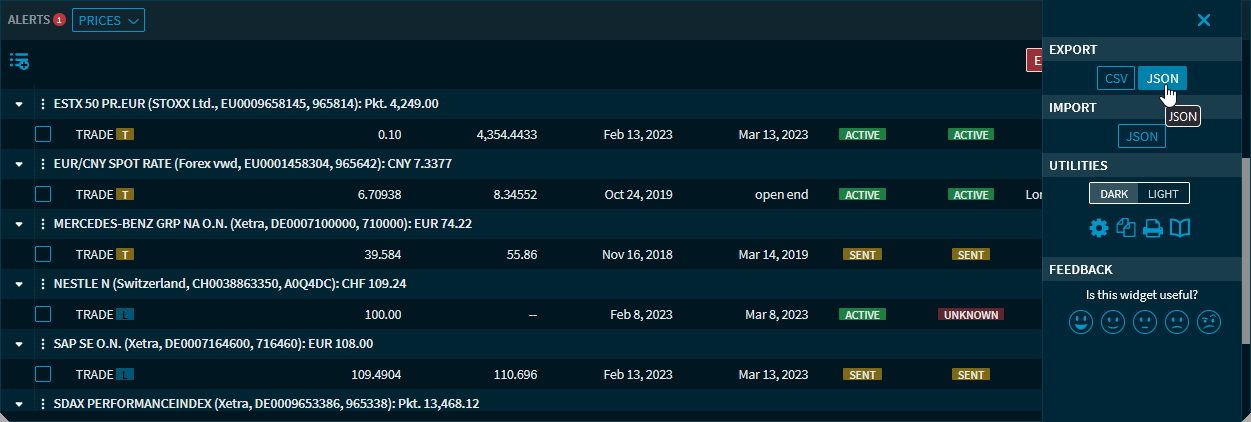
Task: Click the side panel vertical scrollbar
Action: pos(1246,250)
